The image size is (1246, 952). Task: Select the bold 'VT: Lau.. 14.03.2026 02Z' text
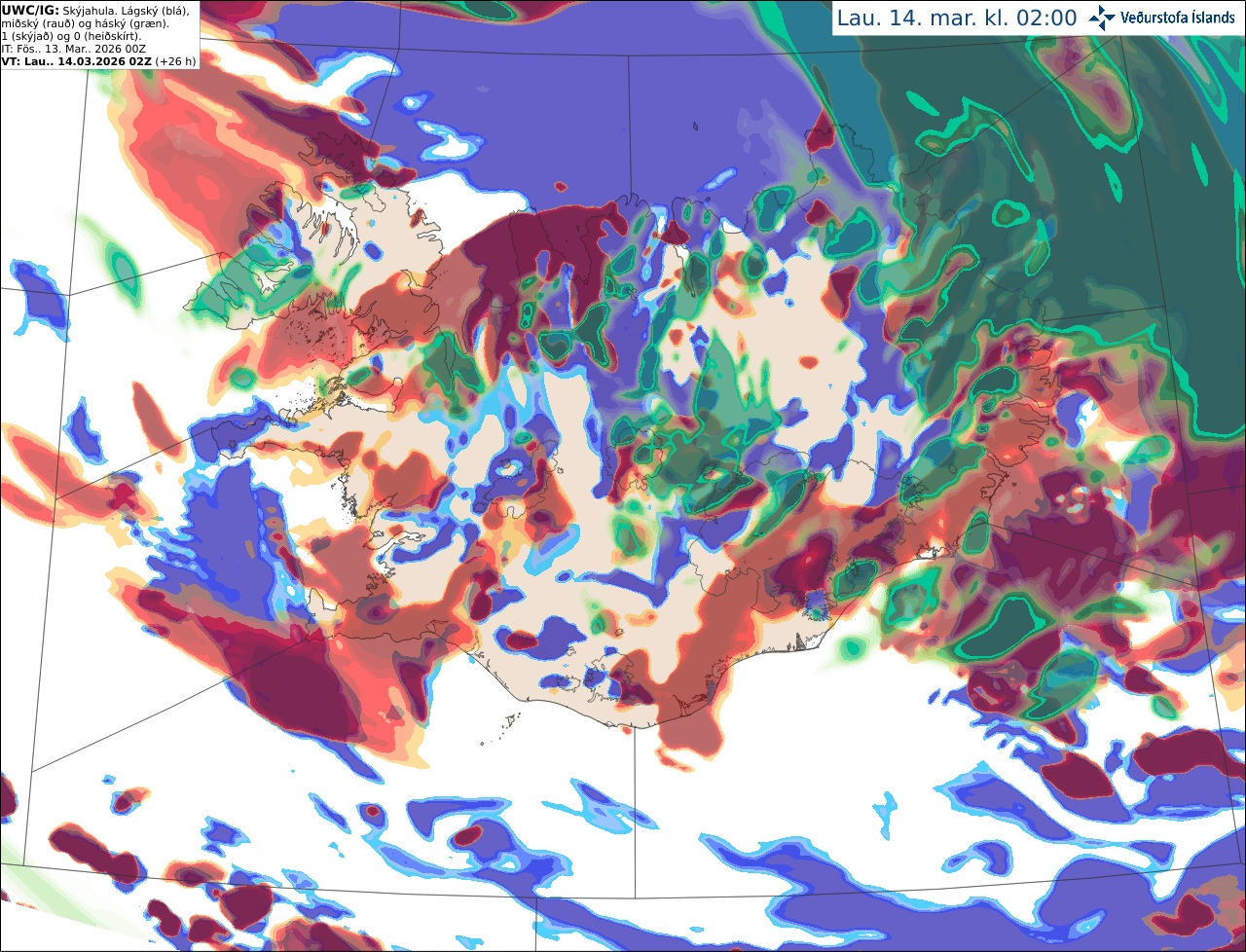(x=77, y=61)
